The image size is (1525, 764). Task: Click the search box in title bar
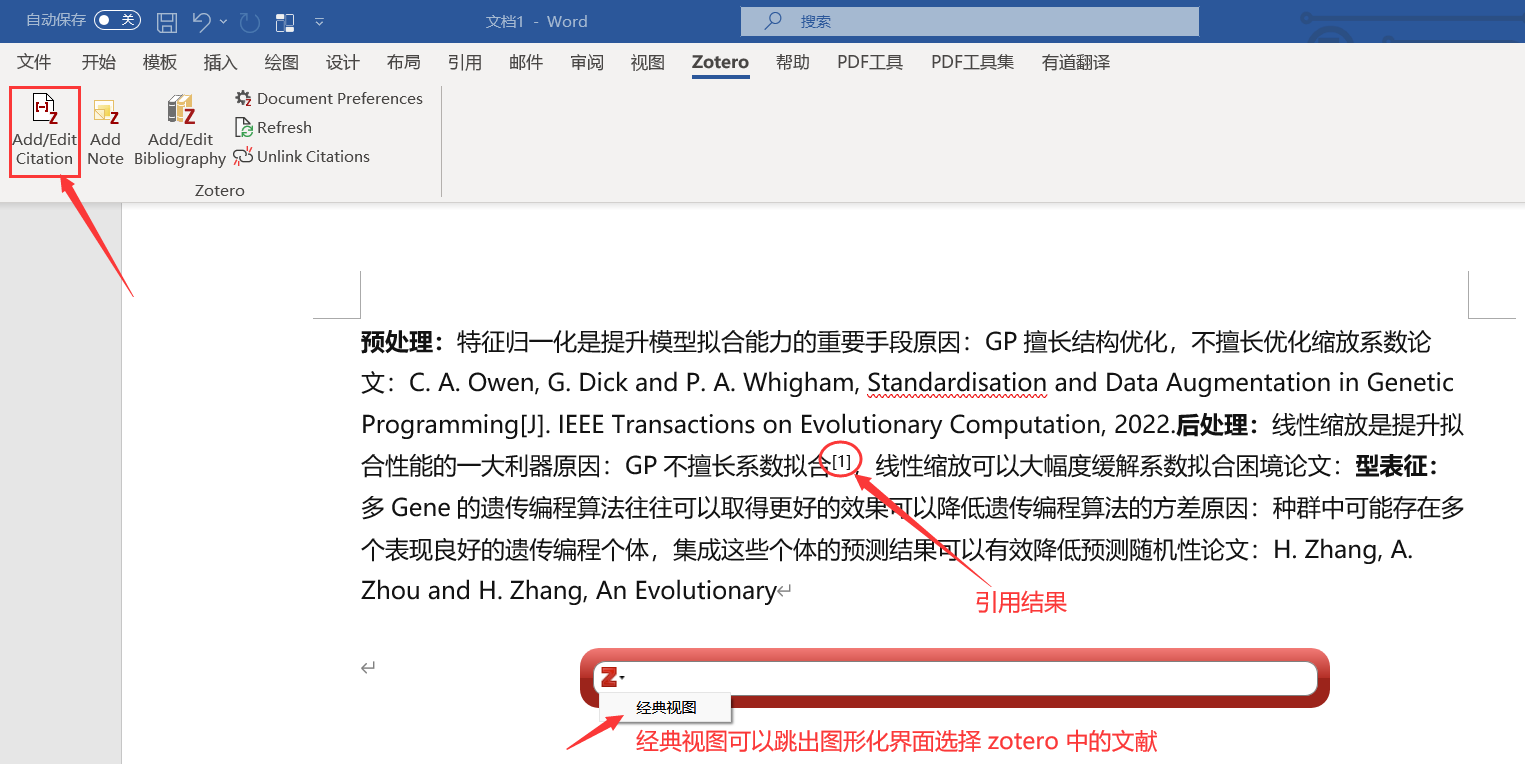coord(969,21)
